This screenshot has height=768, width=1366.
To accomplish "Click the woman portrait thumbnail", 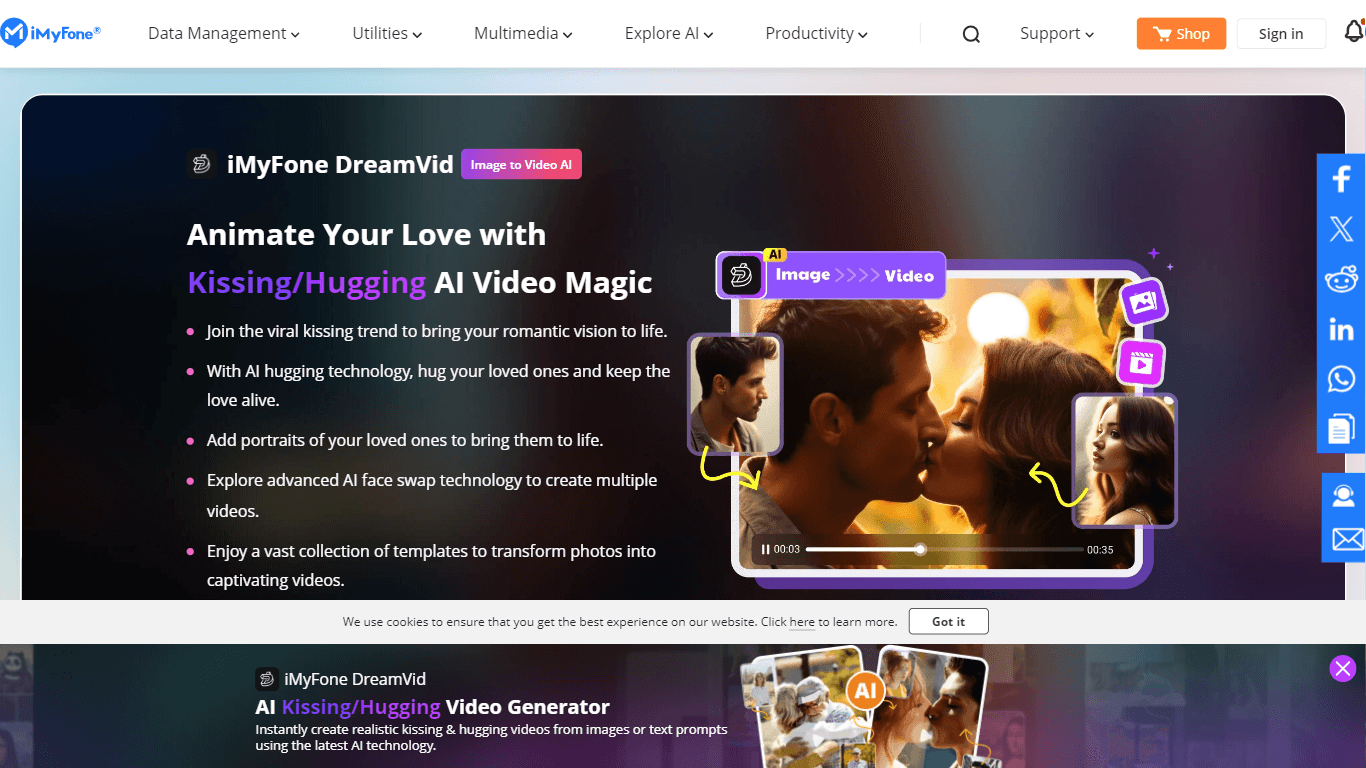I will (x=1125, y=460).
